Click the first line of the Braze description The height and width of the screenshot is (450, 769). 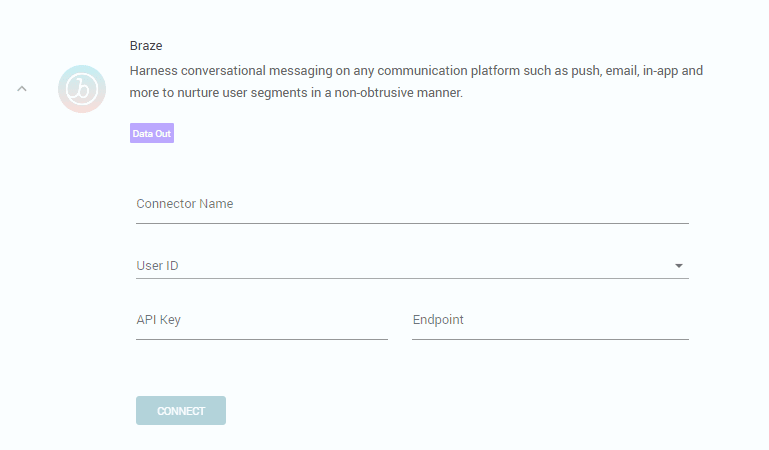coord(417,72)
